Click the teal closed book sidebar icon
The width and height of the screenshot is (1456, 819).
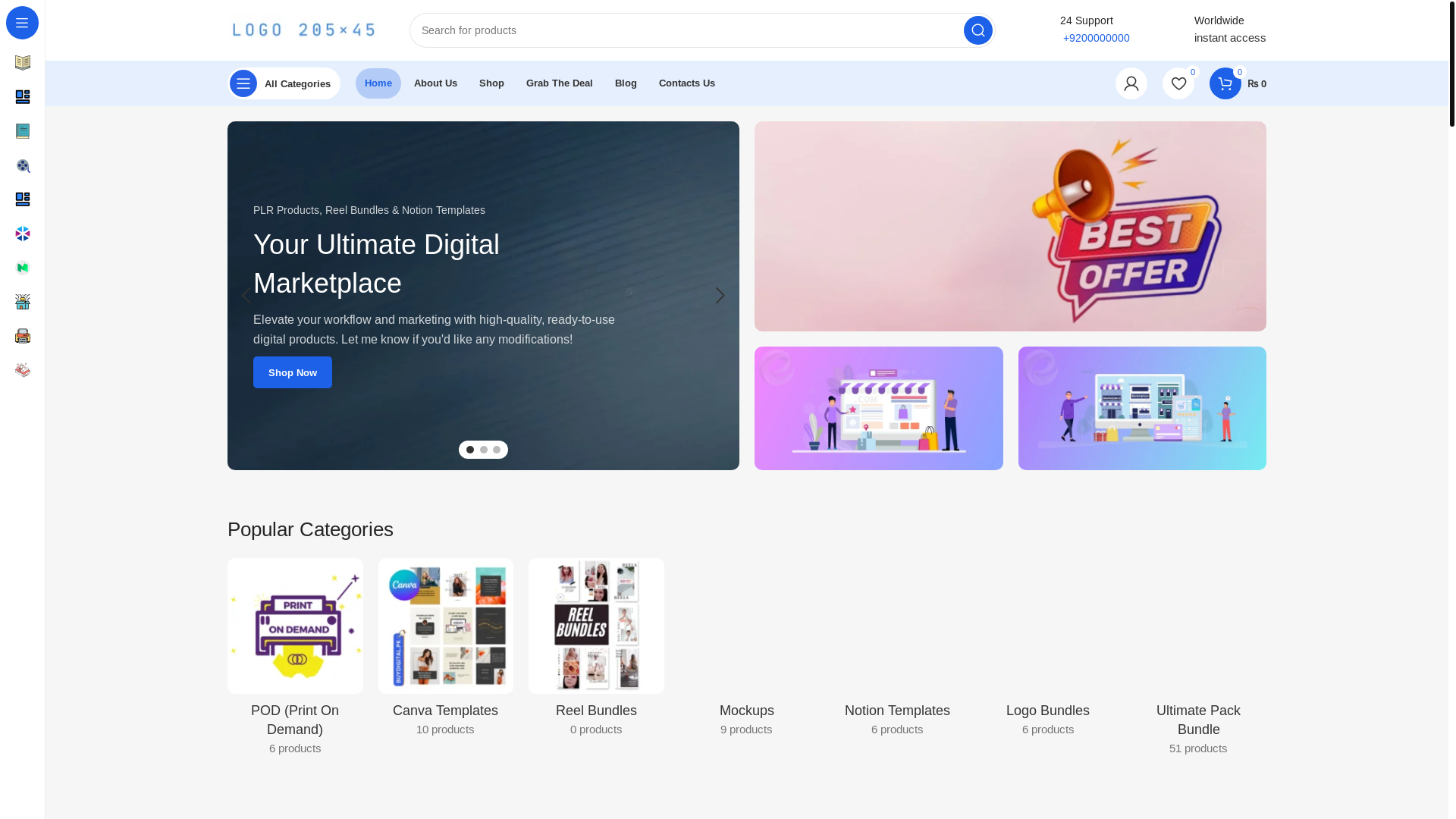[x=23, y=131]
